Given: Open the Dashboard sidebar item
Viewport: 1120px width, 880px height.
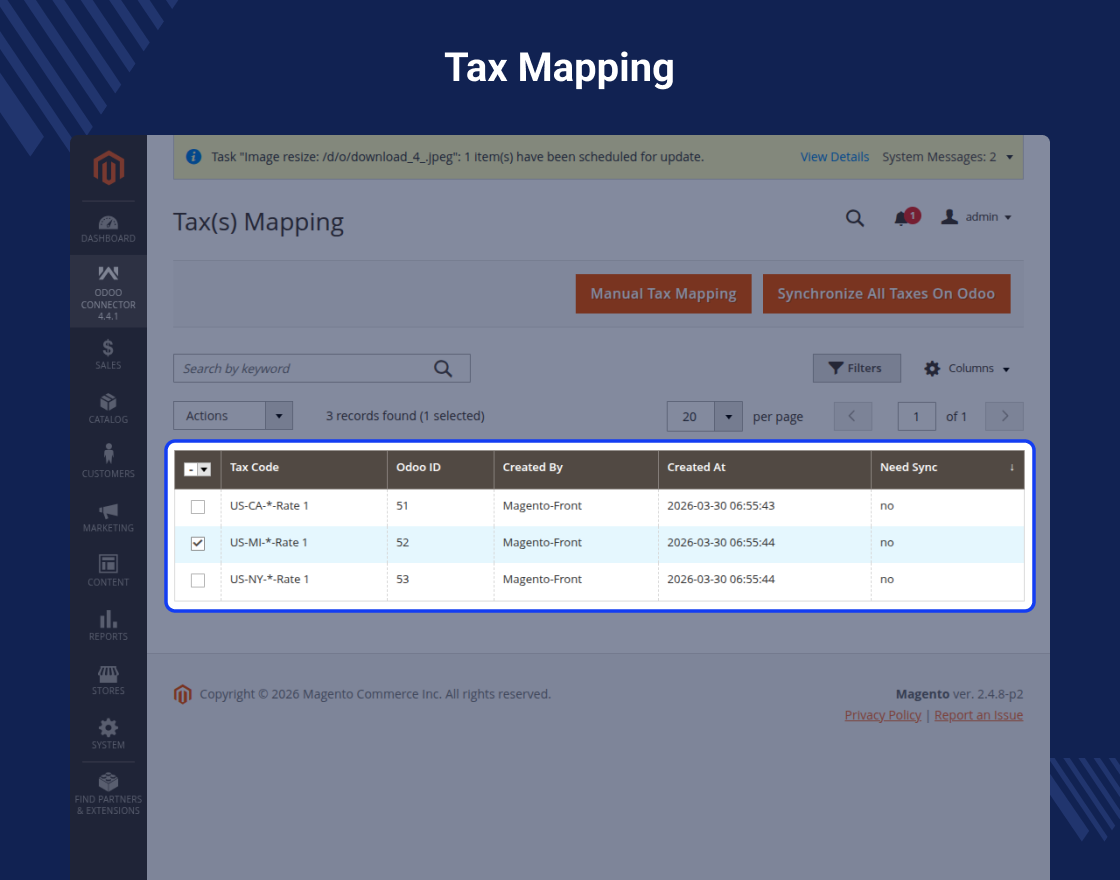Looking at the screenshot, I should tap(109, 229).
